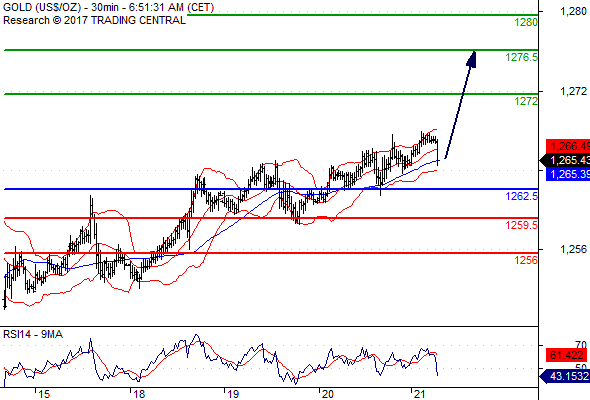Viewport: 590px width, 400px height.
Task: Click the 1,272 value on price axis
Action: click(573, 91)
